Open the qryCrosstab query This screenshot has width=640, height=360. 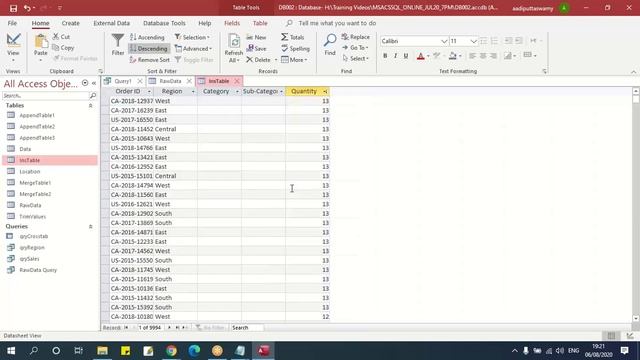(34, 236)
